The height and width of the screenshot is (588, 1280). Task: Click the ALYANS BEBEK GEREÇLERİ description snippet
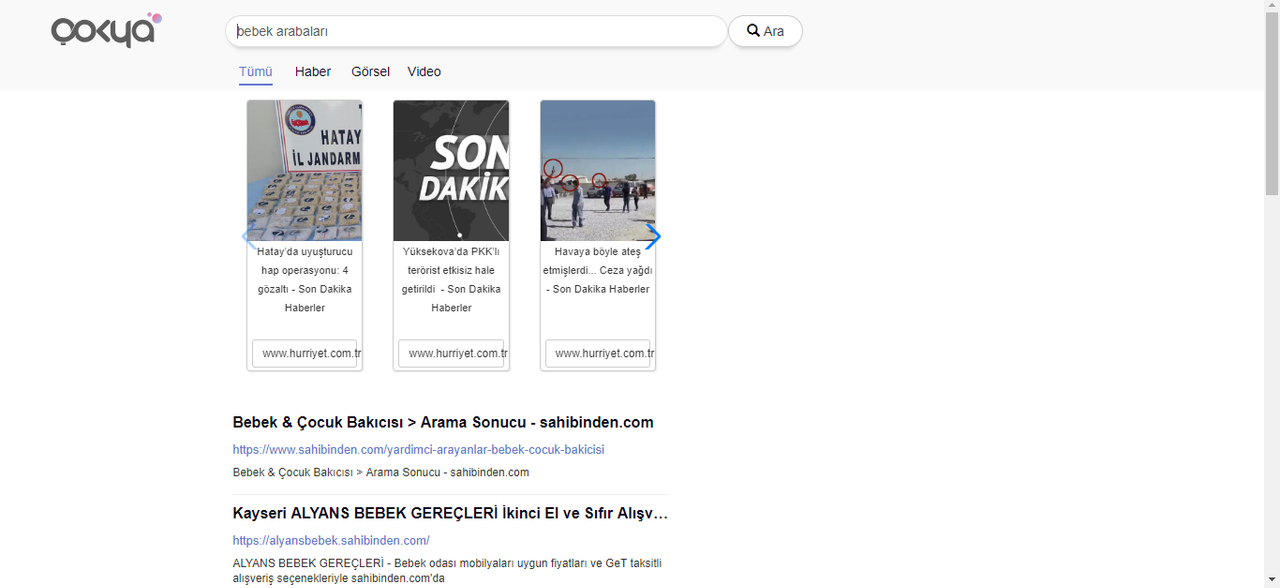pos(447,571)
